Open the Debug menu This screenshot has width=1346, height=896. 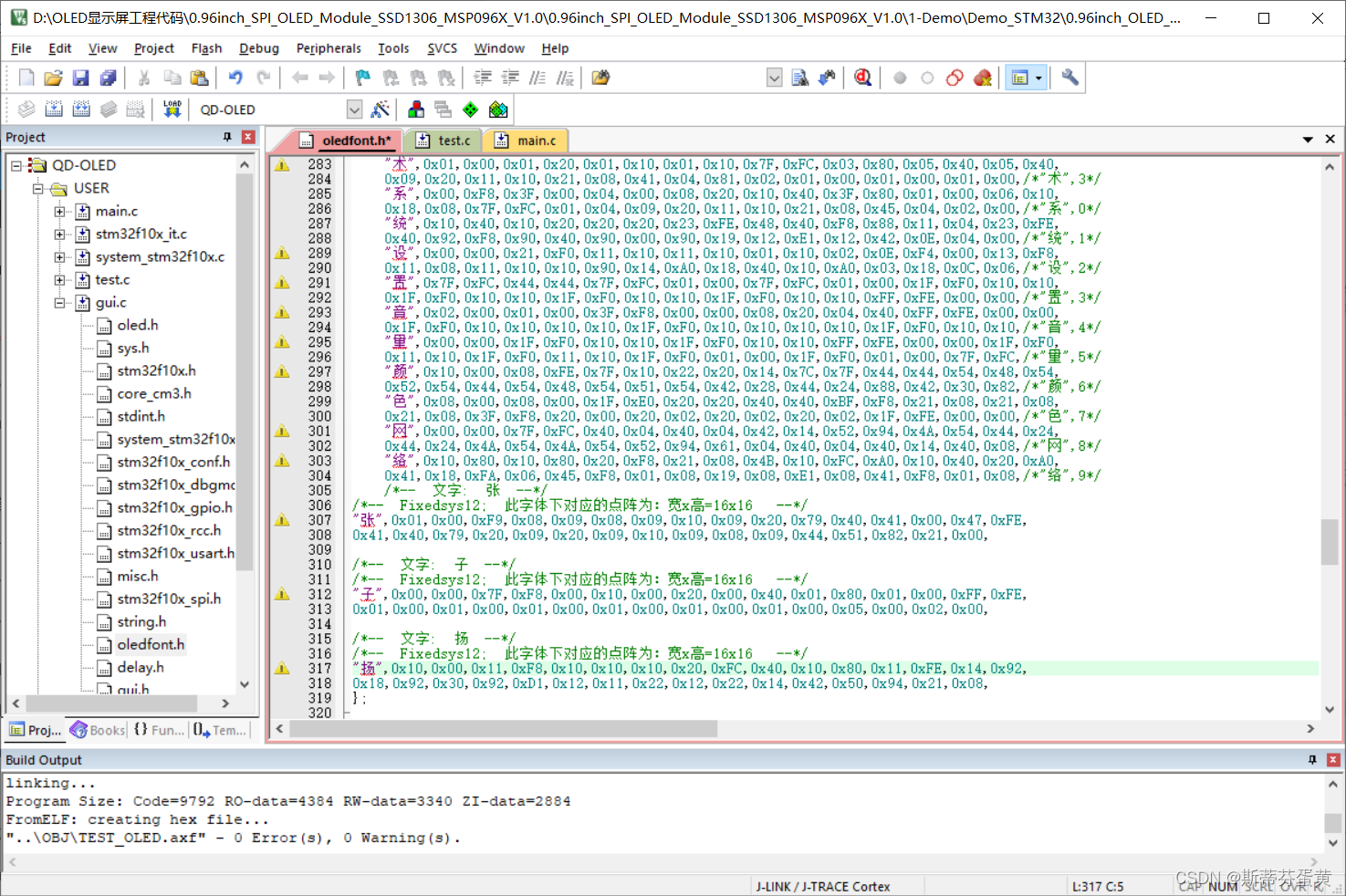tap(259, 48)
